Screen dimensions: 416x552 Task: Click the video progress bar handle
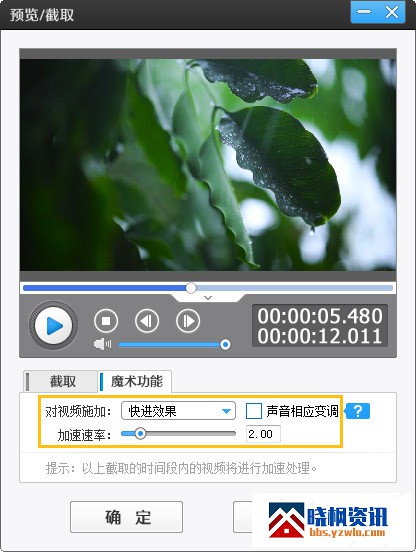click(191, 288)
